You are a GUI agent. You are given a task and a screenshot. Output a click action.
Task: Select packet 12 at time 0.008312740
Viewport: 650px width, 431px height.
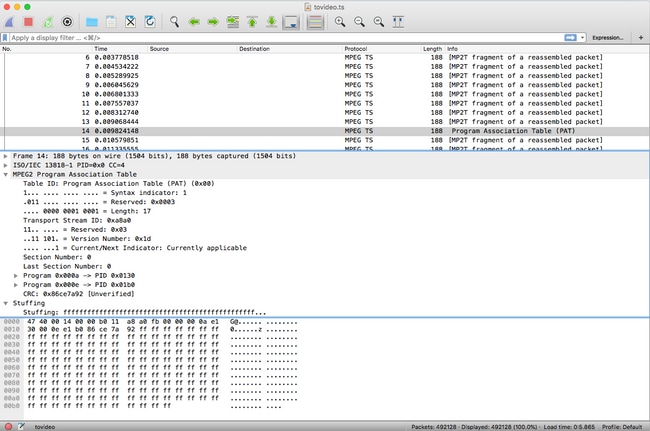point(325,113)
